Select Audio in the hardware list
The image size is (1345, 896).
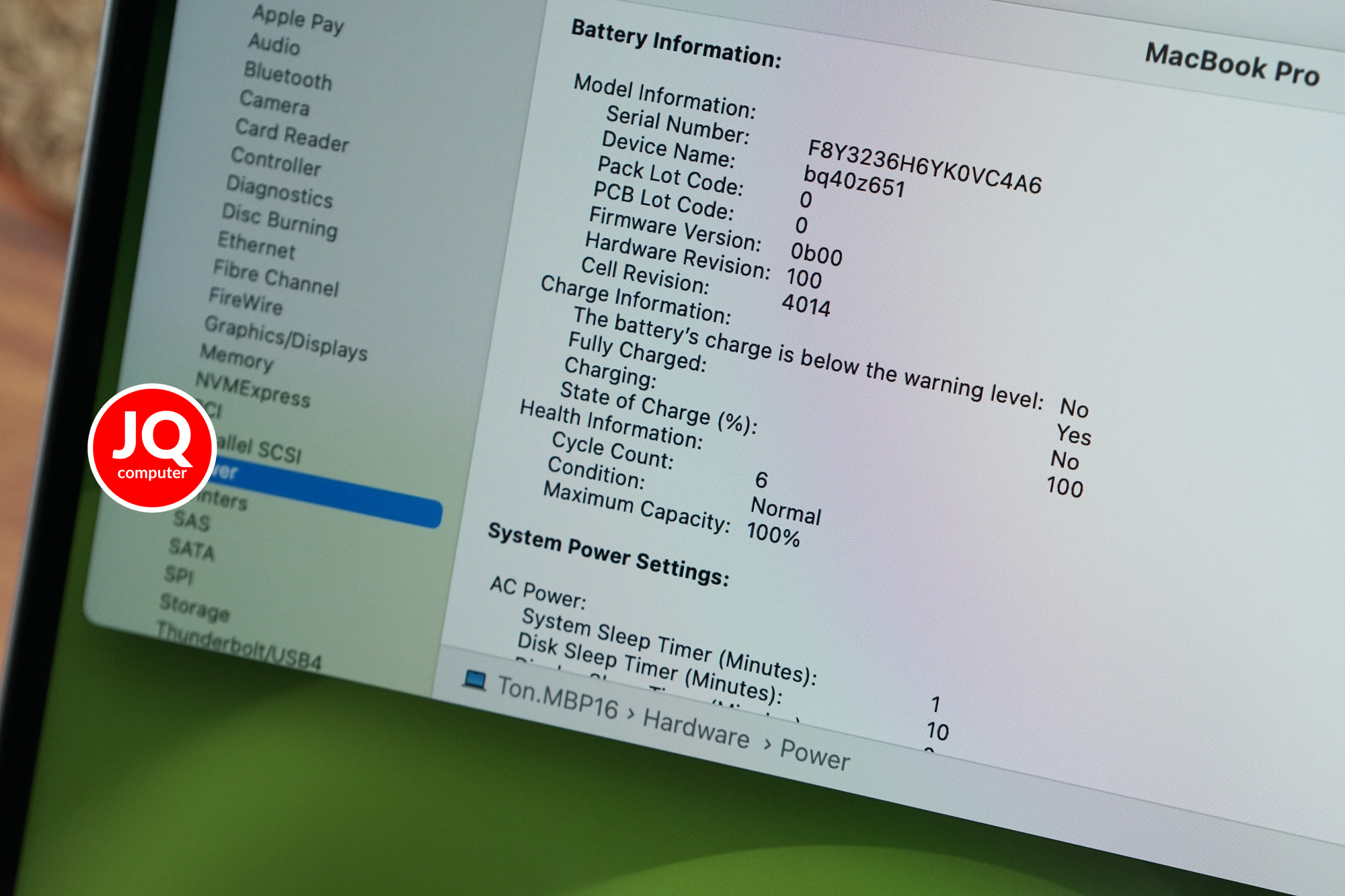tap(274, 44)
